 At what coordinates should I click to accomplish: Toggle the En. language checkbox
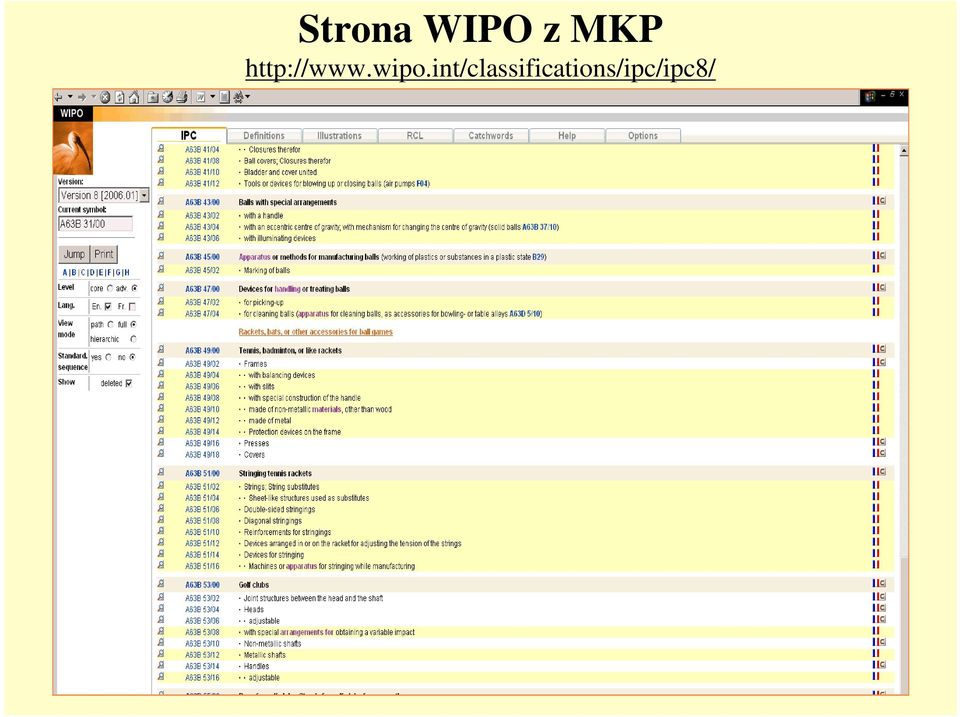click(x=108, y=306)
